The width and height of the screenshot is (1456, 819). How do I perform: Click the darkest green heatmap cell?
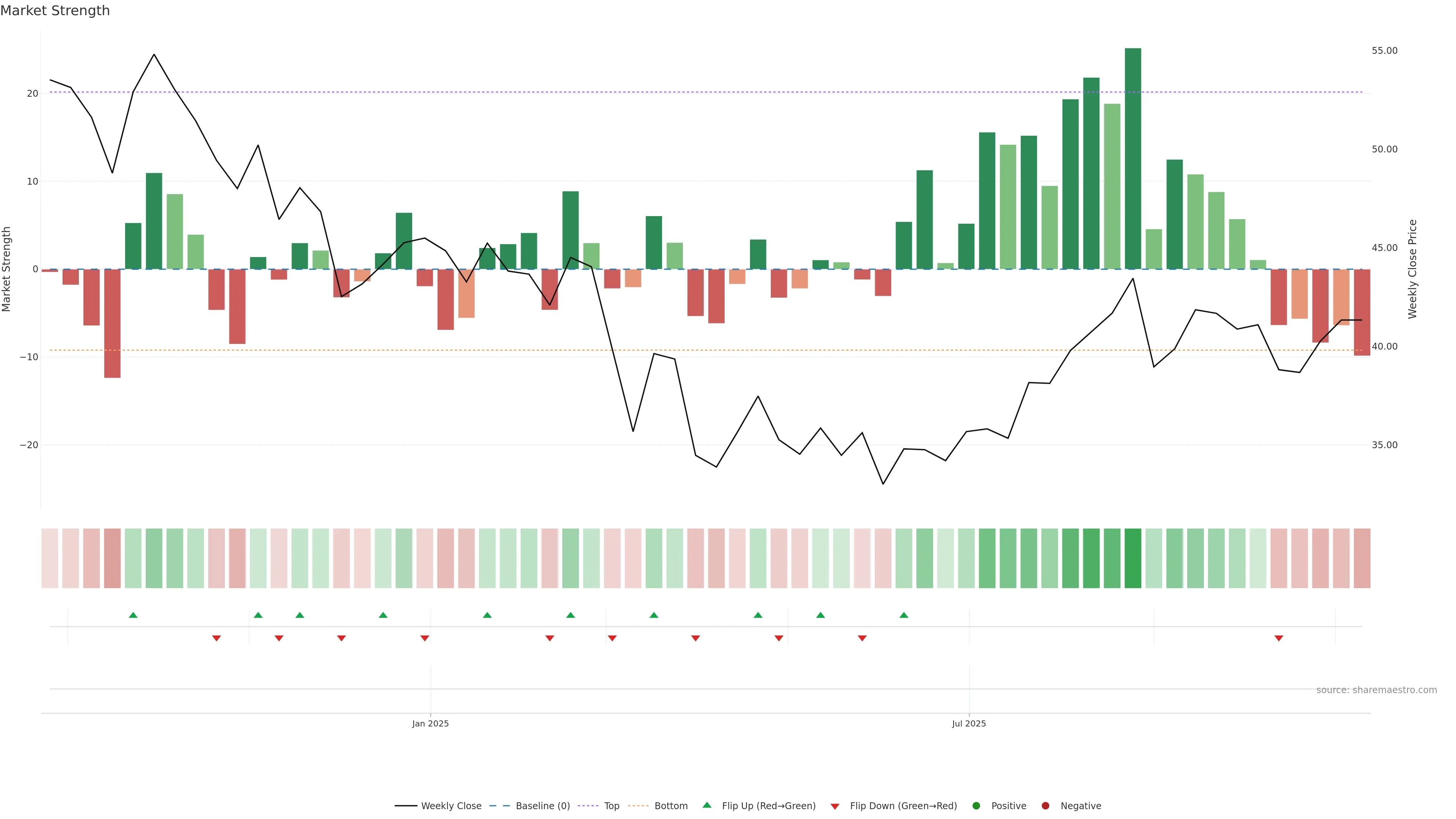tap(1133, 558)
